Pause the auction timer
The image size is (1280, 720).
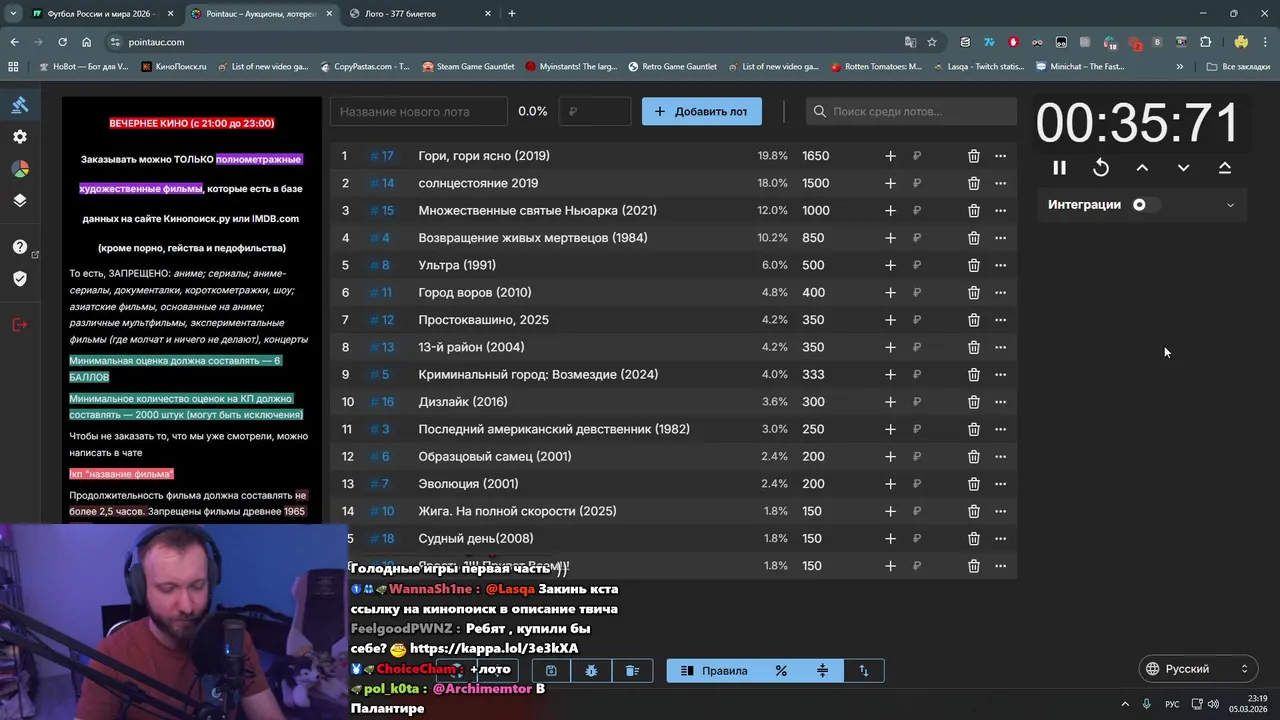click(1059, 168)
